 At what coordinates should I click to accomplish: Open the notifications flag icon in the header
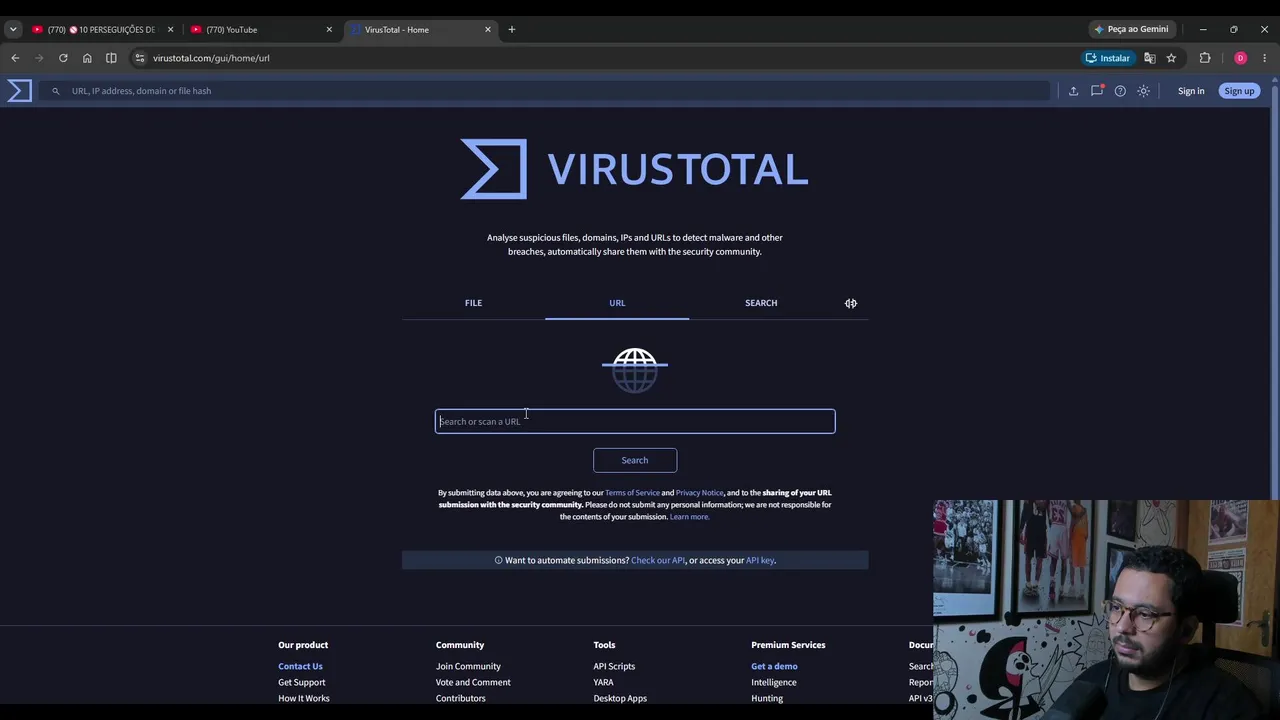coord(1097,91)
